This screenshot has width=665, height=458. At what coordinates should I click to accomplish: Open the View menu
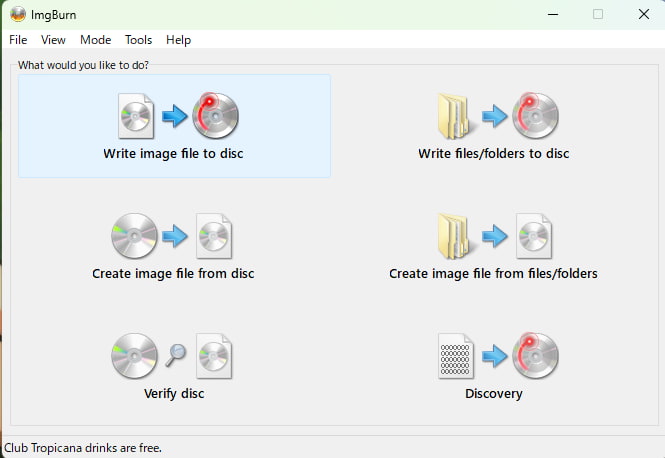click(x=53, y=40)
